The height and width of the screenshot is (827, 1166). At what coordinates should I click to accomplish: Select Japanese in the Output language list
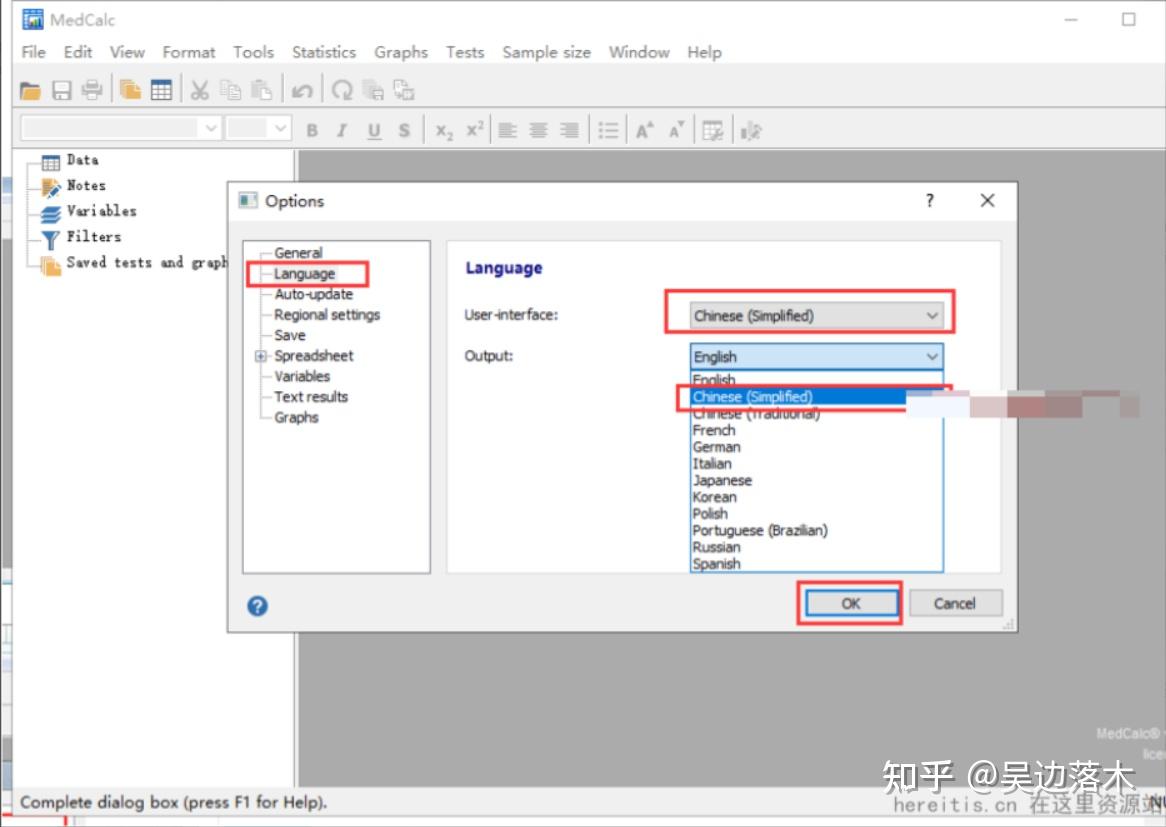coord(722,480)
